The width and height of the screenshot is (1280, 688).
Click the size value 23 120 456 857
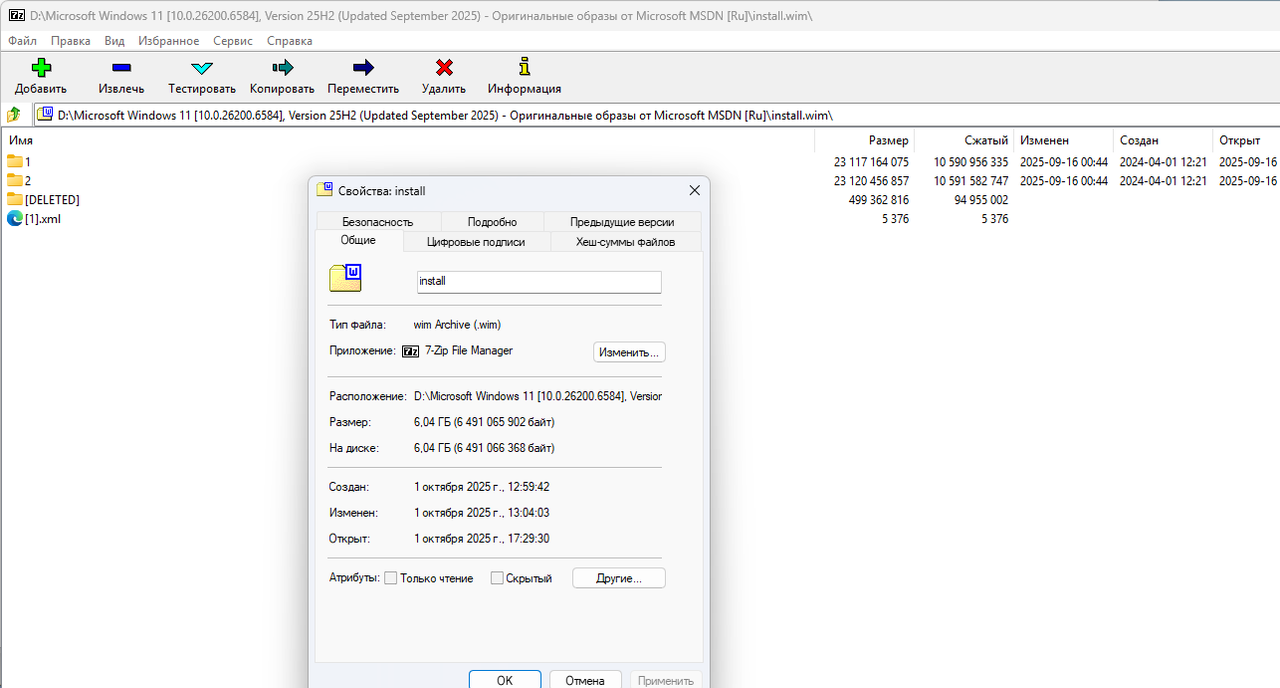pos(871,180)
